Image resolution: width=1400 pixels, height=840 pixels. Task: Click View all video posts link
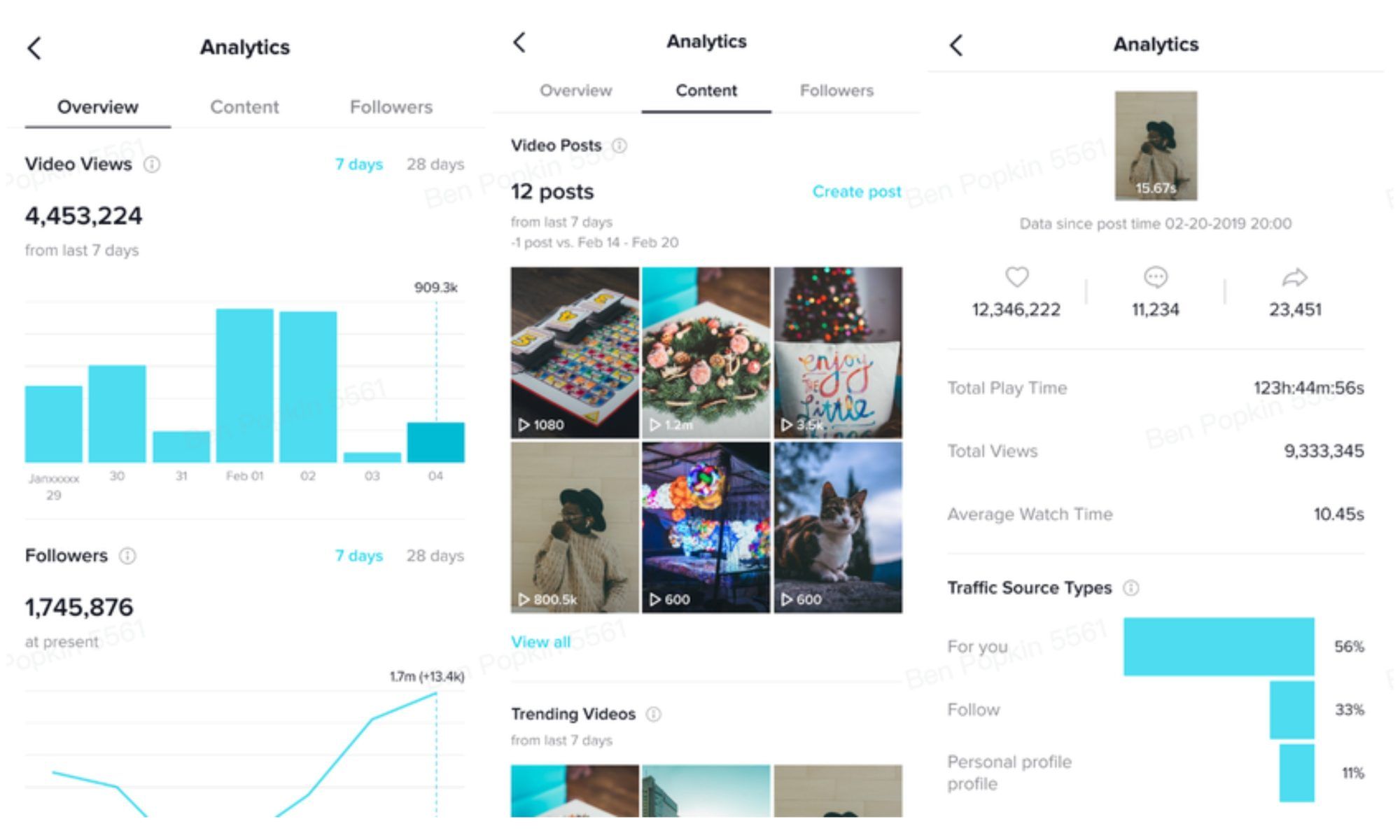pos(540,640)
